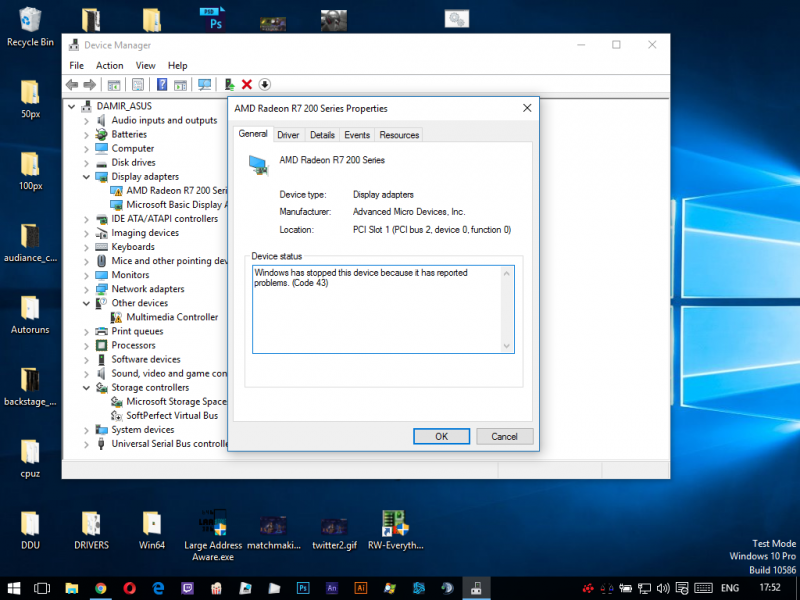Viewport: 800px width, 600px height.
Task: Click the volume icon in system tray
Action: (663, 588)
